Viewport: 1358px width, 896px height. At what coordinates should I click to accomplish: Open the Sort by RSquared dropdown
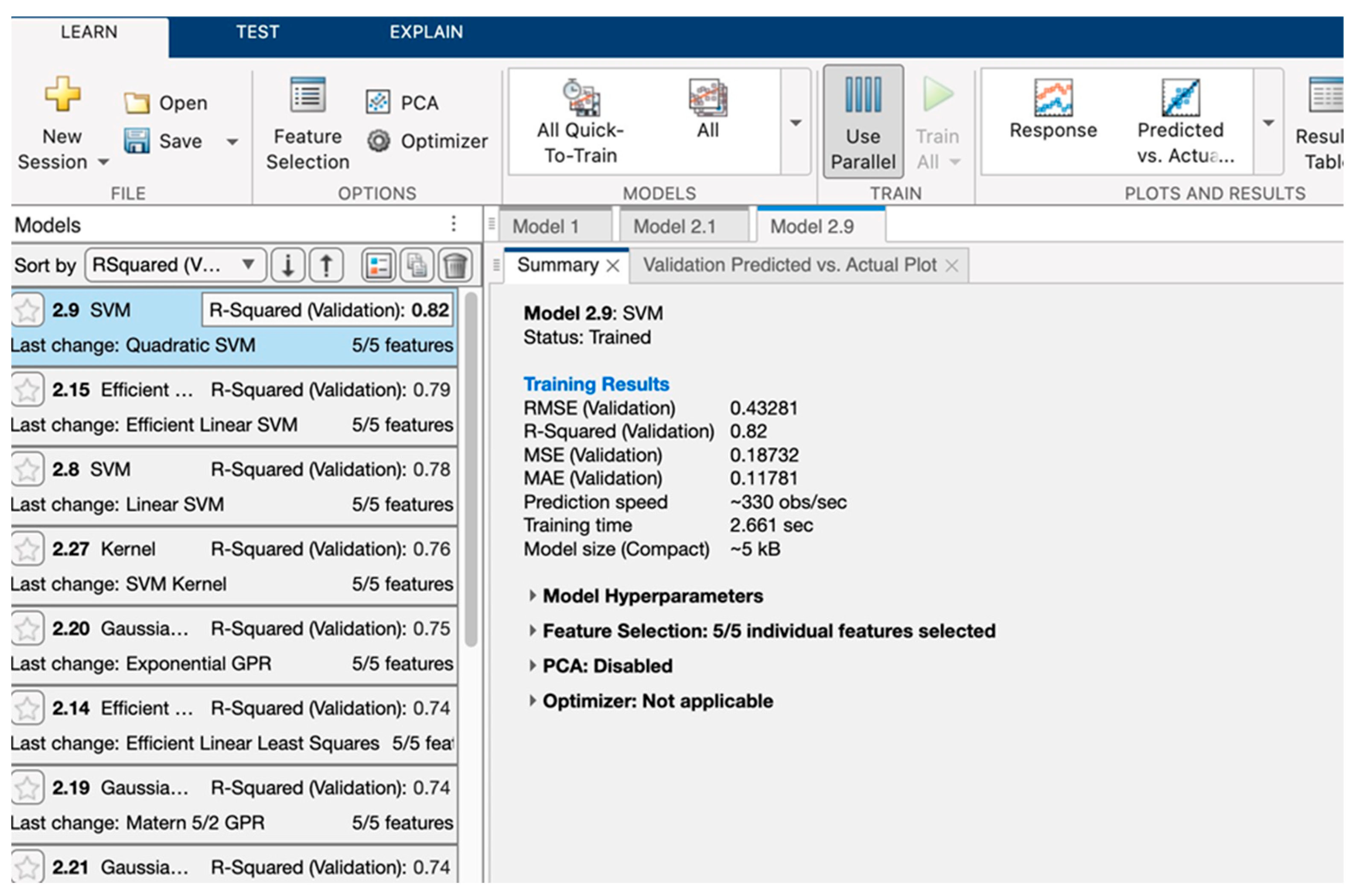point(175,265)
